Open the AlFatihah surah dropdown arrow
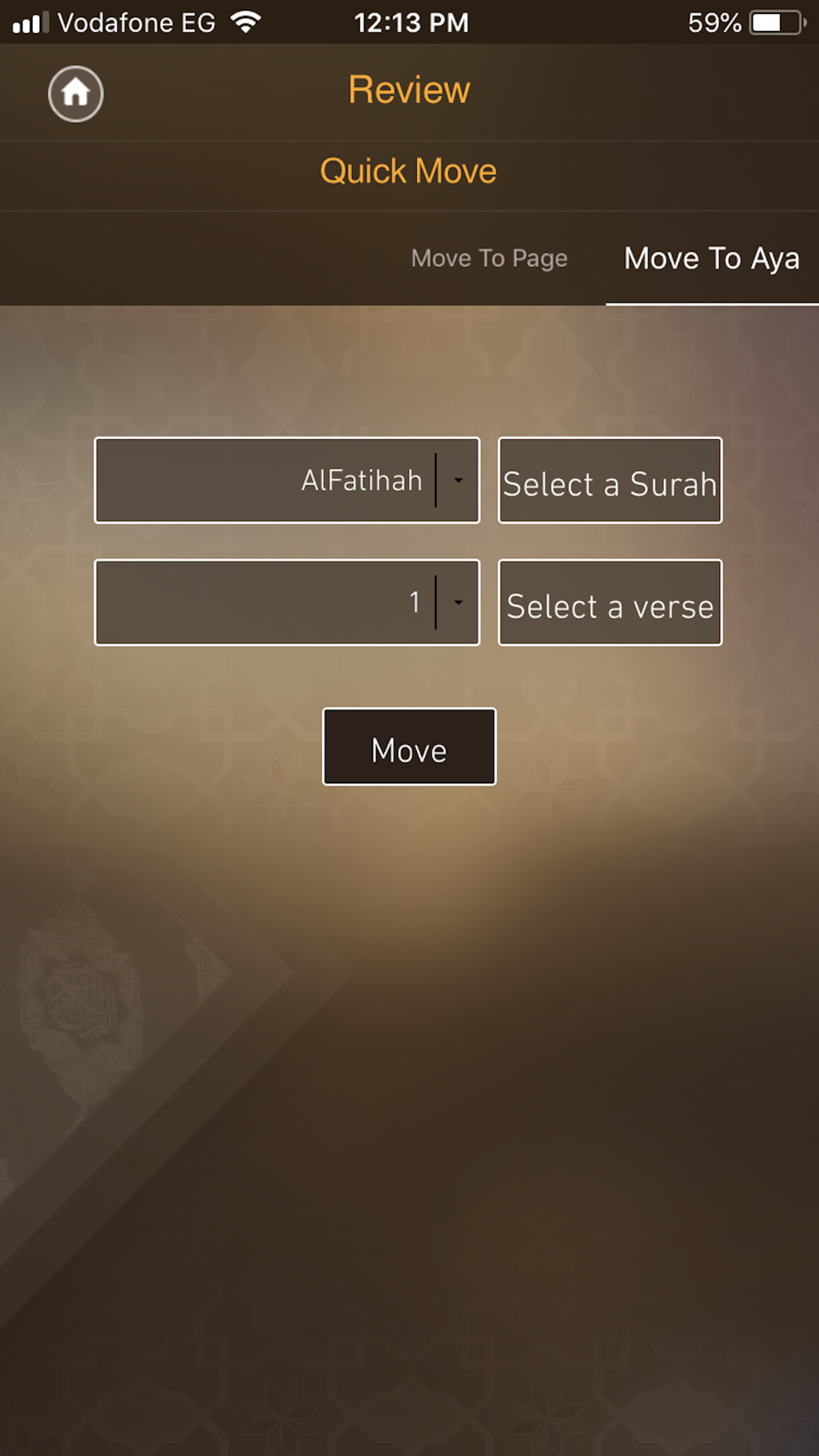The image size is (819, 1456). click(x=459, y=481)
